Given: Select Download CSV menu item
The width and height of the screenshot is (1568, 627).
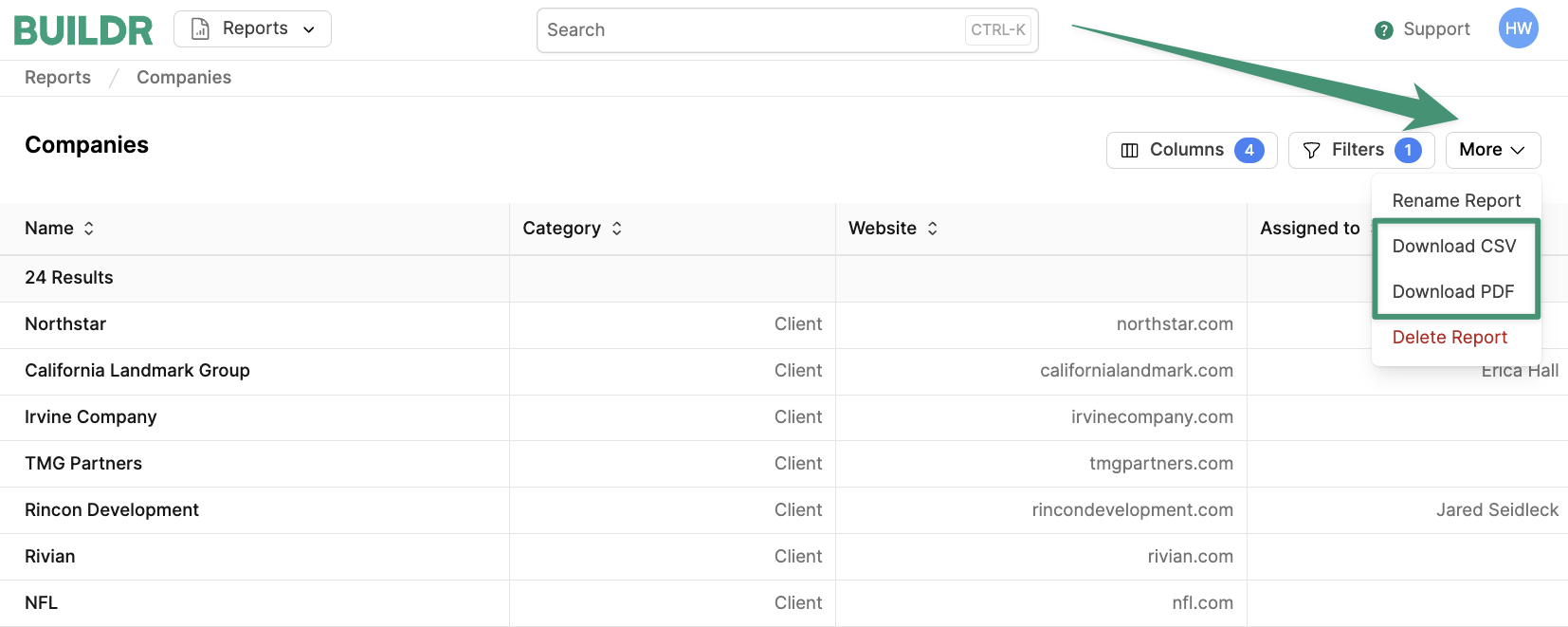Looking at the screenshot, I should coord(1456,246).
